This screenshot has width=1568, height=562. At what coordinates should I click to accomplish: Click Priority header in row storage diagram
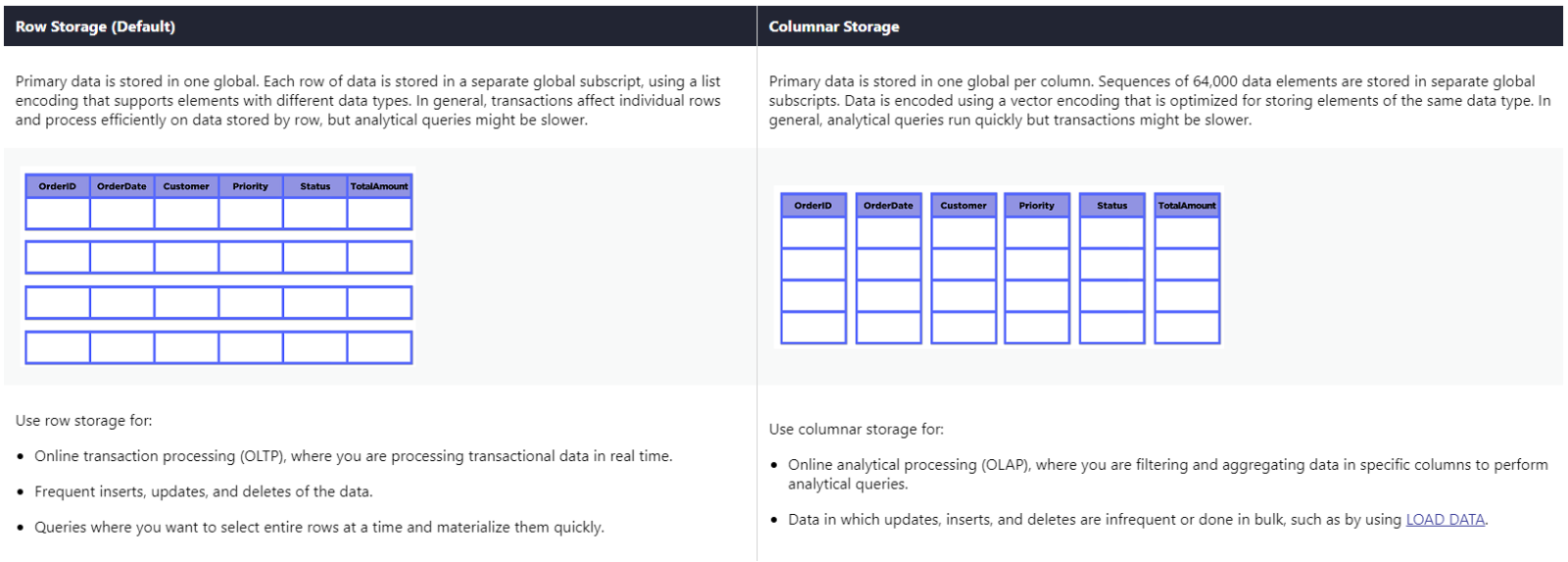(250, 186)
